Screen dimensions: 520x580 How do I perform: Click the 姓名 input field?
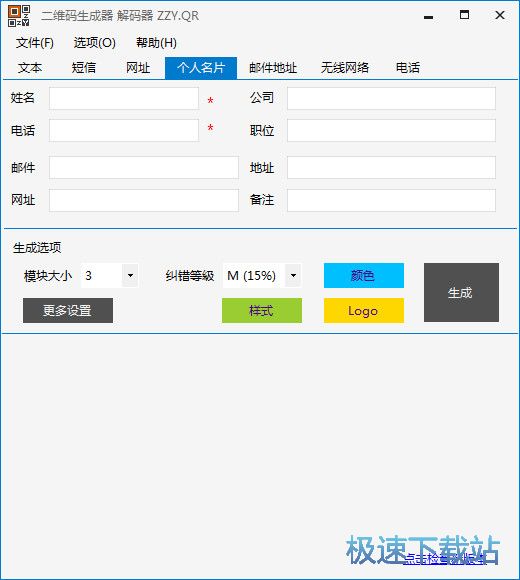point(124,98)
